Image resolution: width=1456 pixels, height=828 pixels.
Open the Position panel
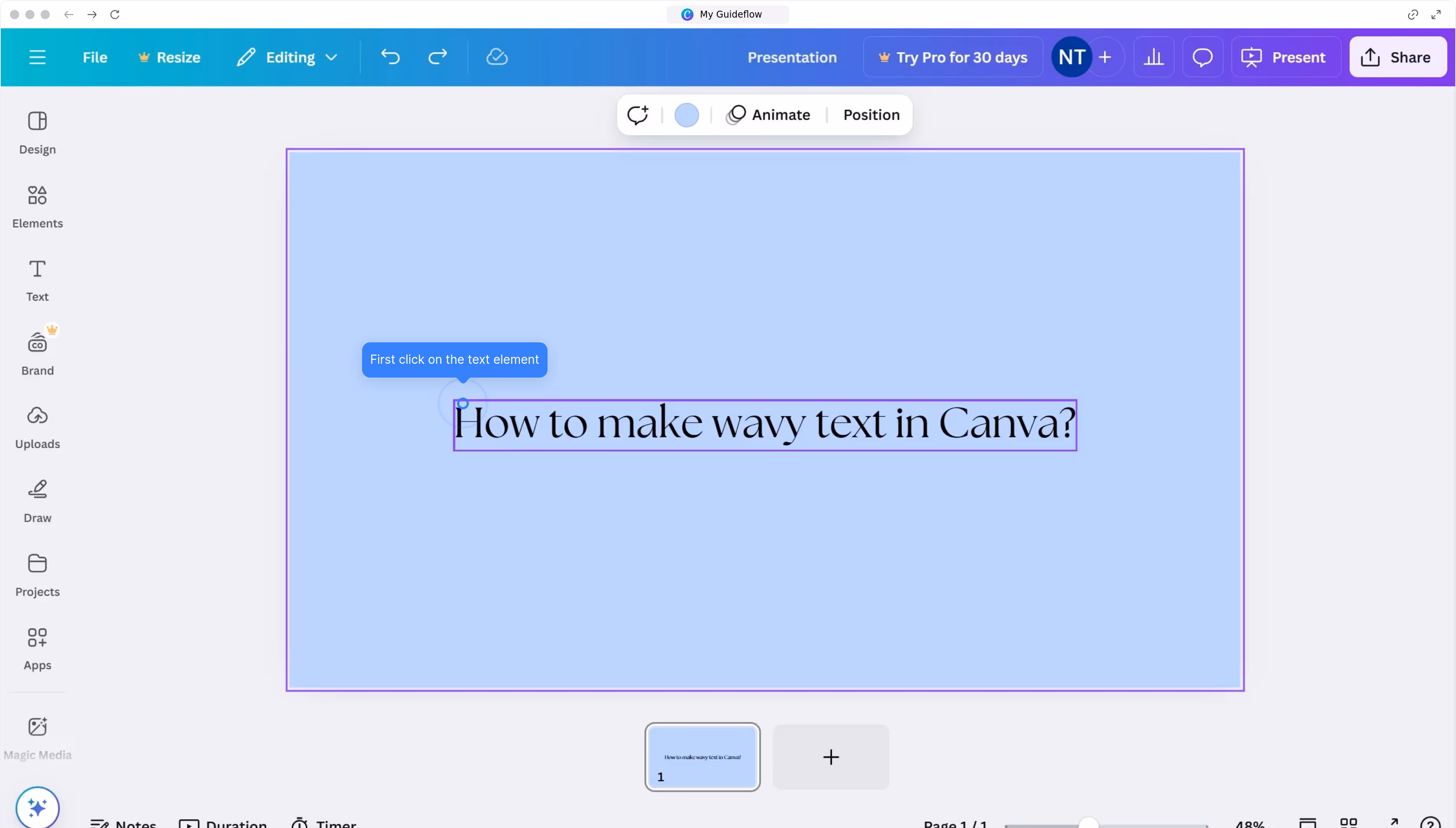click(x=871, y=115)
